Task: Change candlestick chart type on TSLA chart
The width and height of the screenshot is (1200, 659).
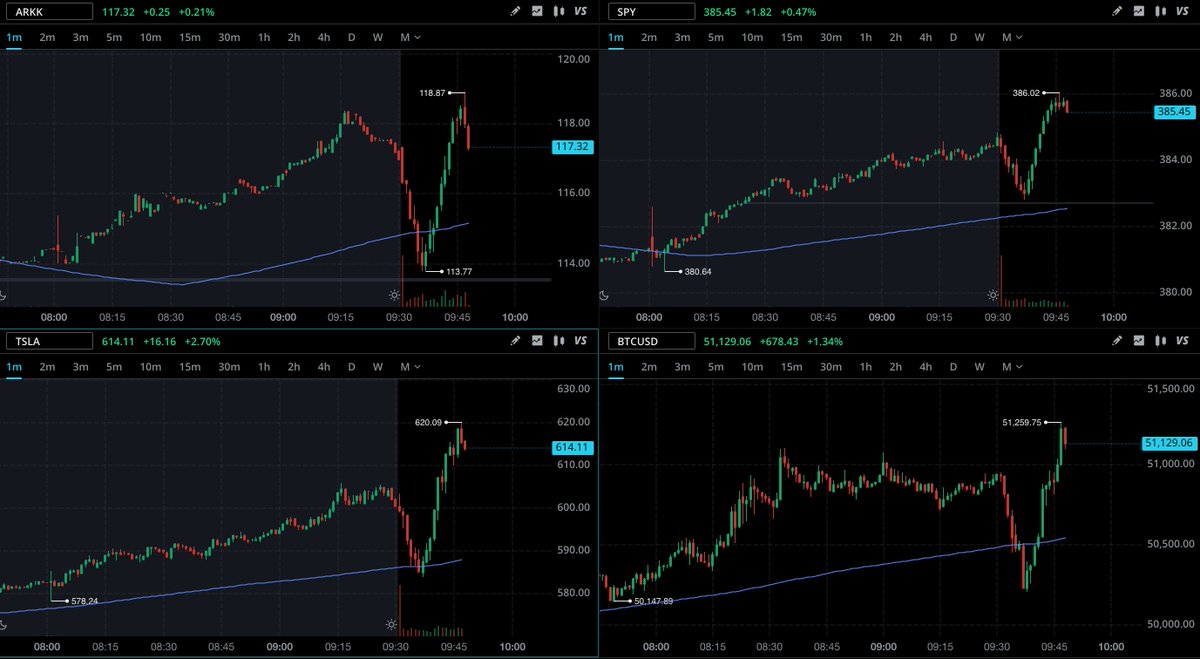Action: pyautogui.click(x=559, y=341)
